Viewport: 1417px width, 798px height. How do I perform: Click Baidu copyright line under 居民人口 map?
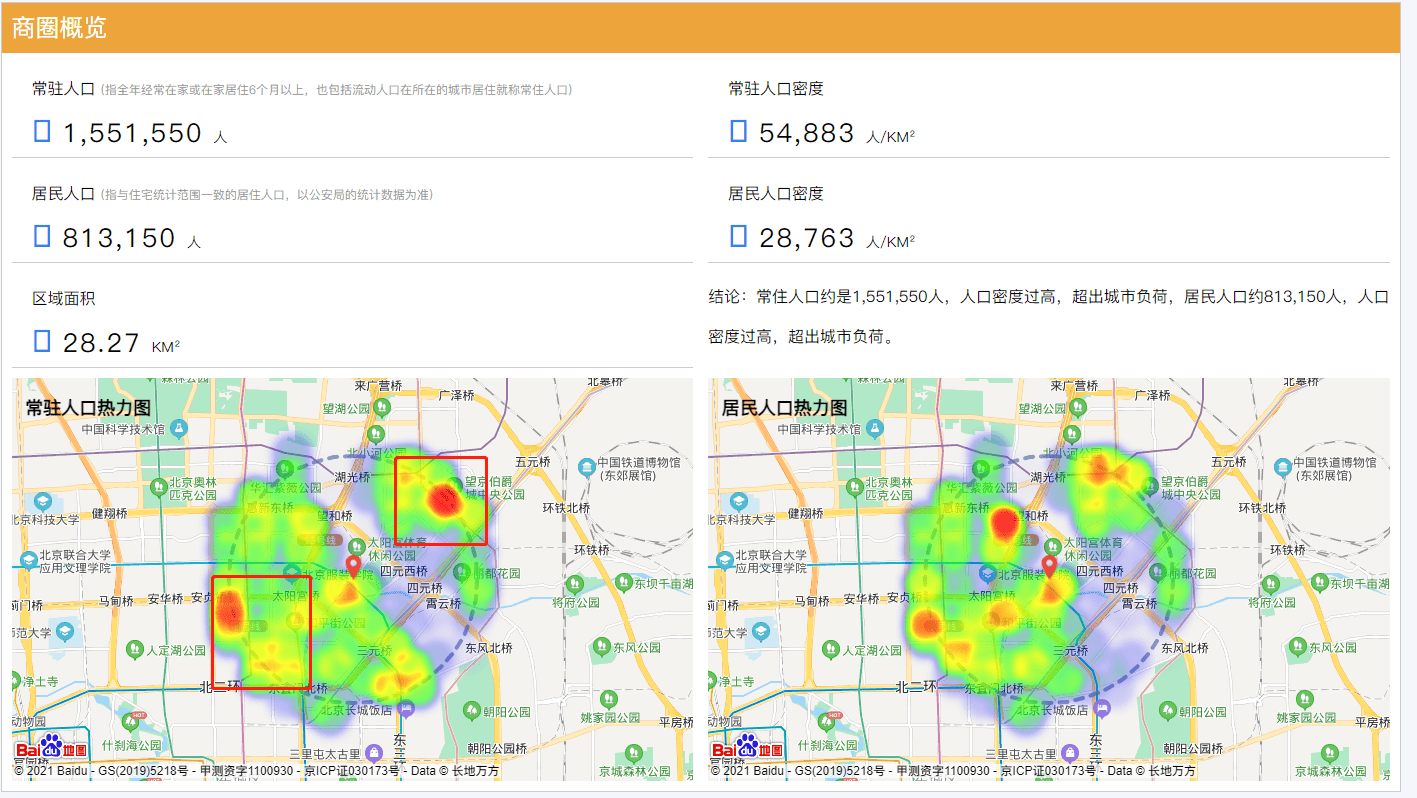tap(953, 771)
